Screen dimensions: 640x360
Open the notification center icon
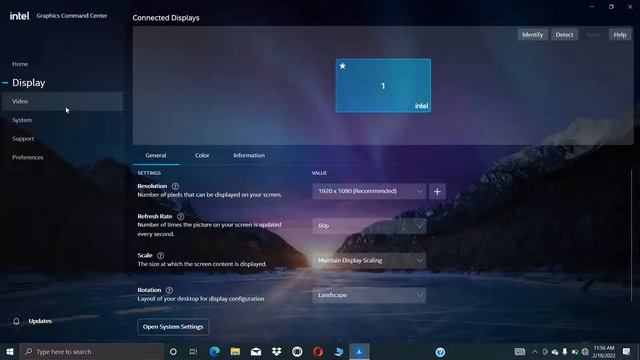(x=627, y=351)
